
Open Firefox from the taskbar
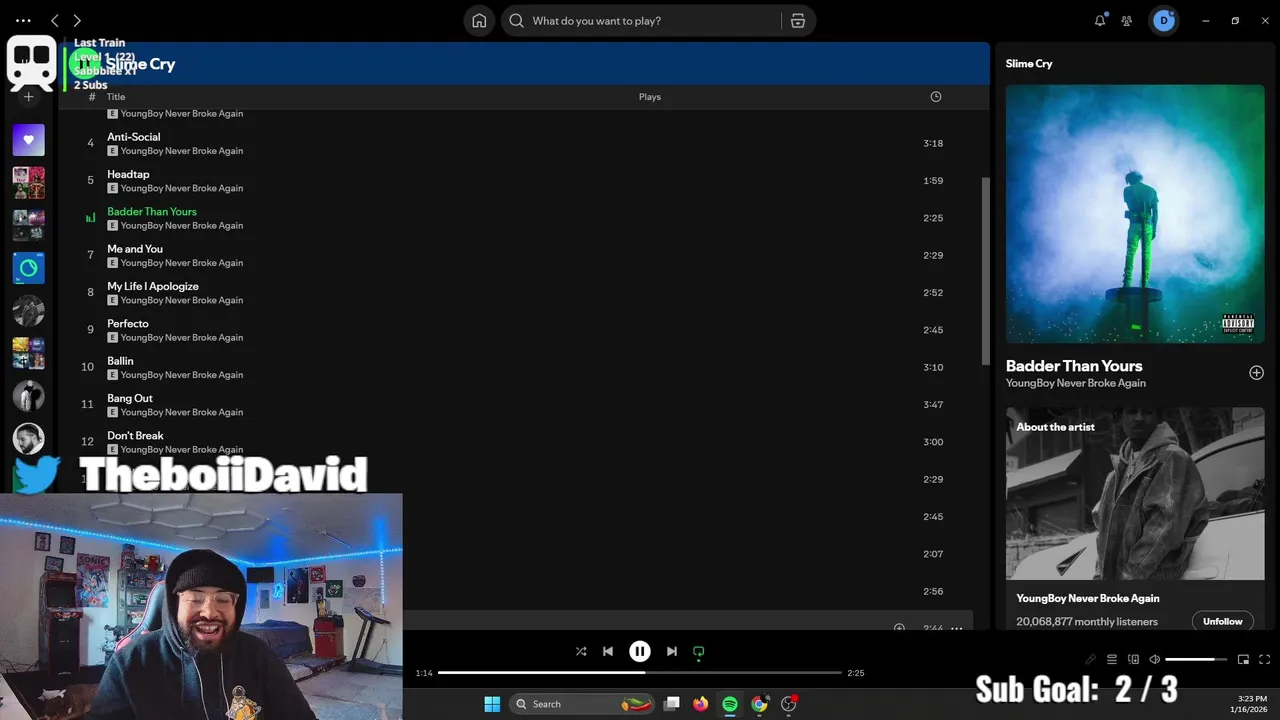click(700, 704)
